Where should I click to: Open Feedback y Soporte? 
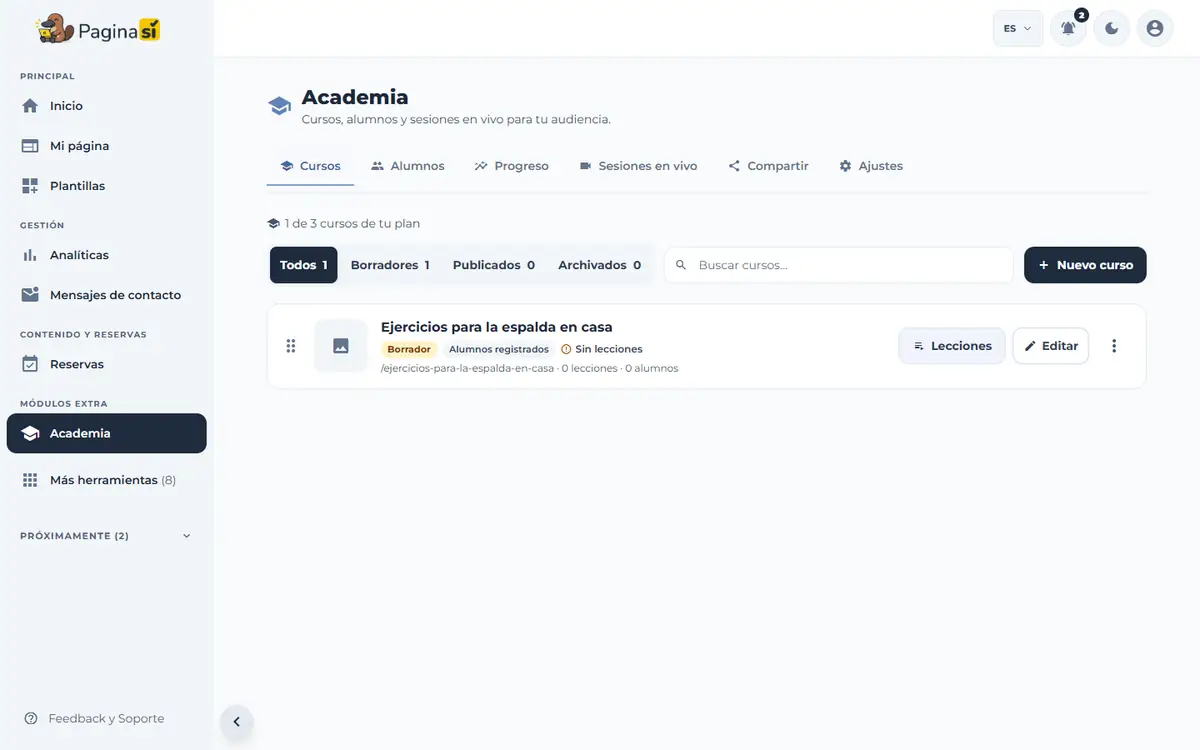tap(94, 718)
